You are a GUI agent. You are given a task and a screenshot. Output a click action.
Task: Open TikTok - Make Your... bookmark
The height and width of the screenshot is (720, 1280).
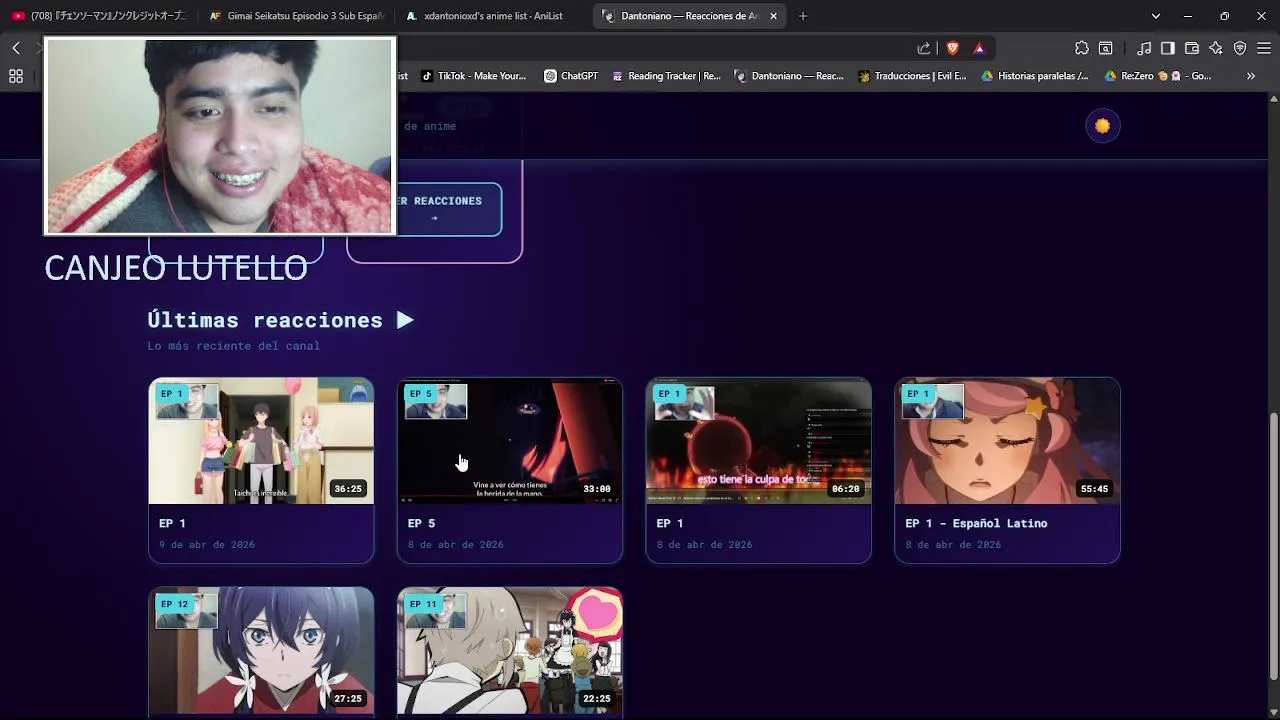[473, 76]
